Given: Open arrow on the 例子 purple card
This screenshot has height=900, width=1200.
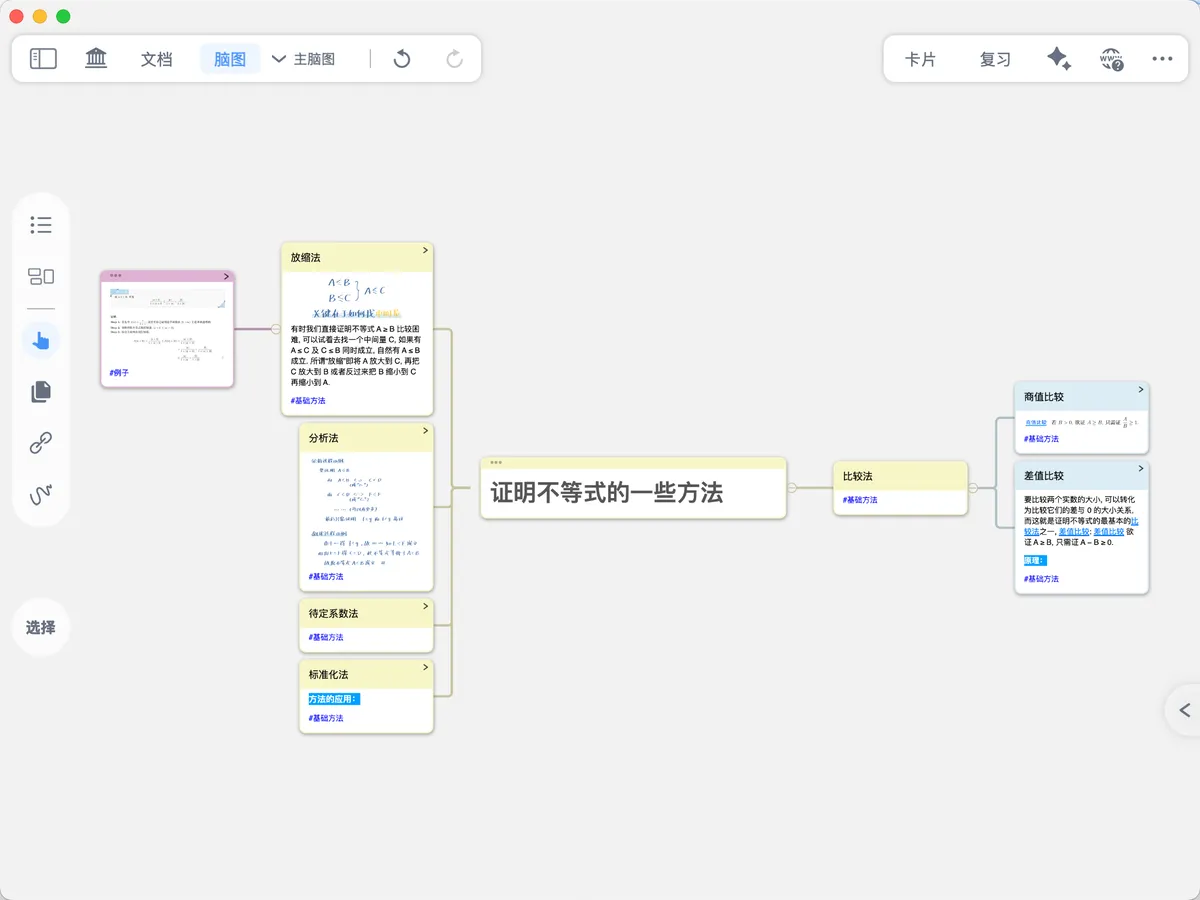Looking at the screenshot, I should pyautogui.click(x=226, y=277).
